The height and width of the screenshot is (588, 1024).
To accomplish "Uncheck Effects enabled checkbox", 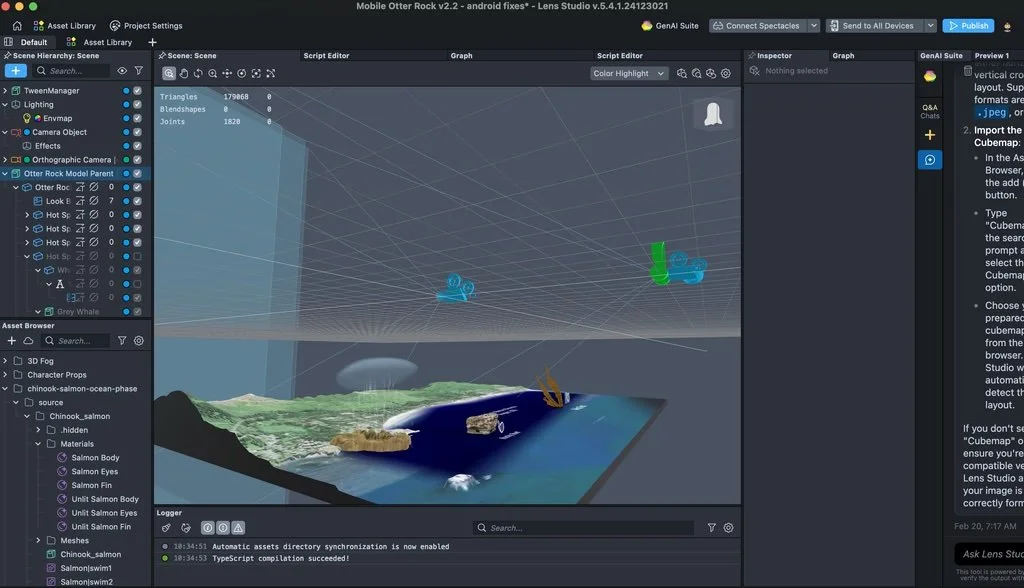I will (x=137, y=146).
